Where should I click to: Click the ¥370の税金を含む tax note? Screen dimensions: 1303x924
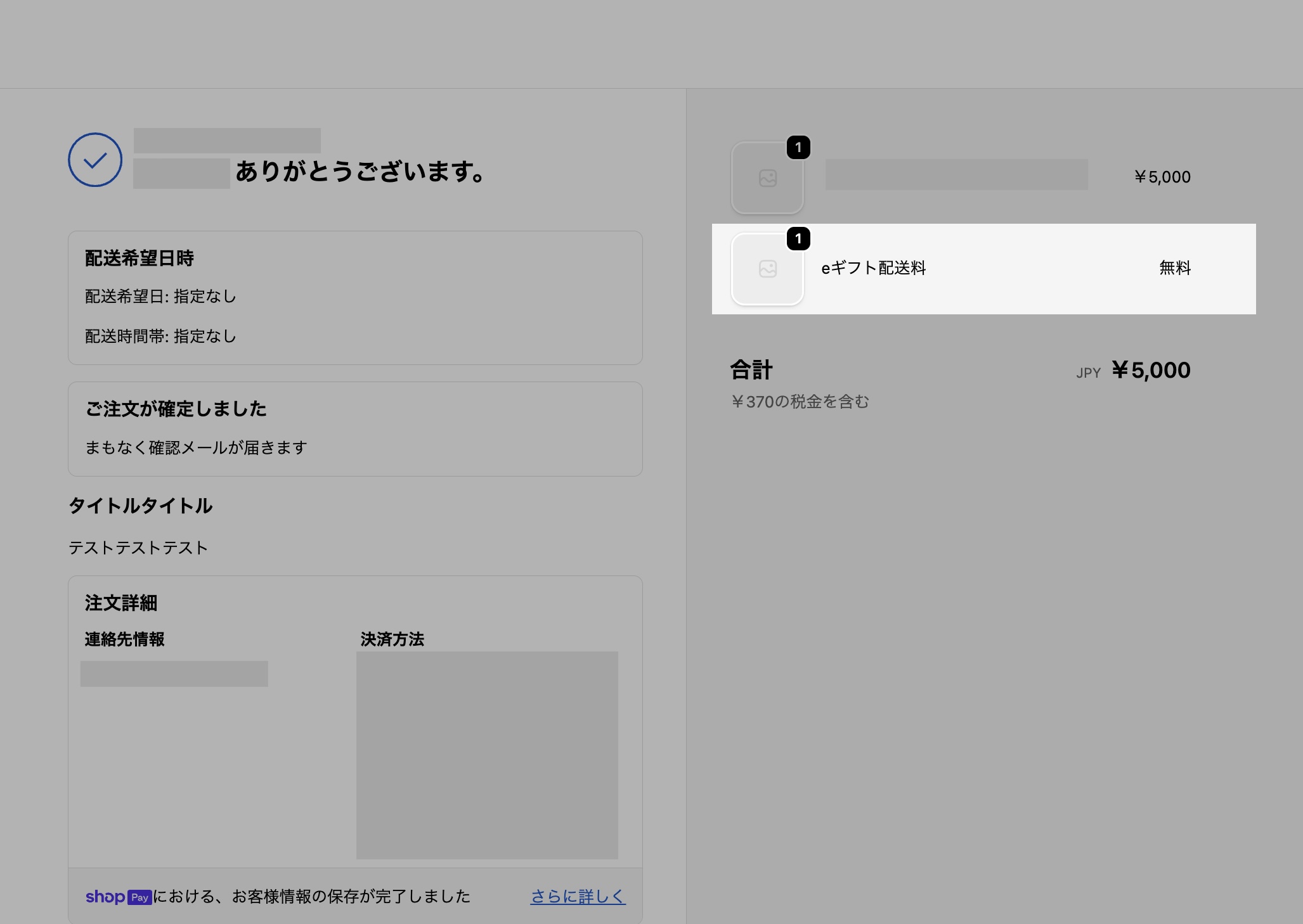click(x=800, y=402)
